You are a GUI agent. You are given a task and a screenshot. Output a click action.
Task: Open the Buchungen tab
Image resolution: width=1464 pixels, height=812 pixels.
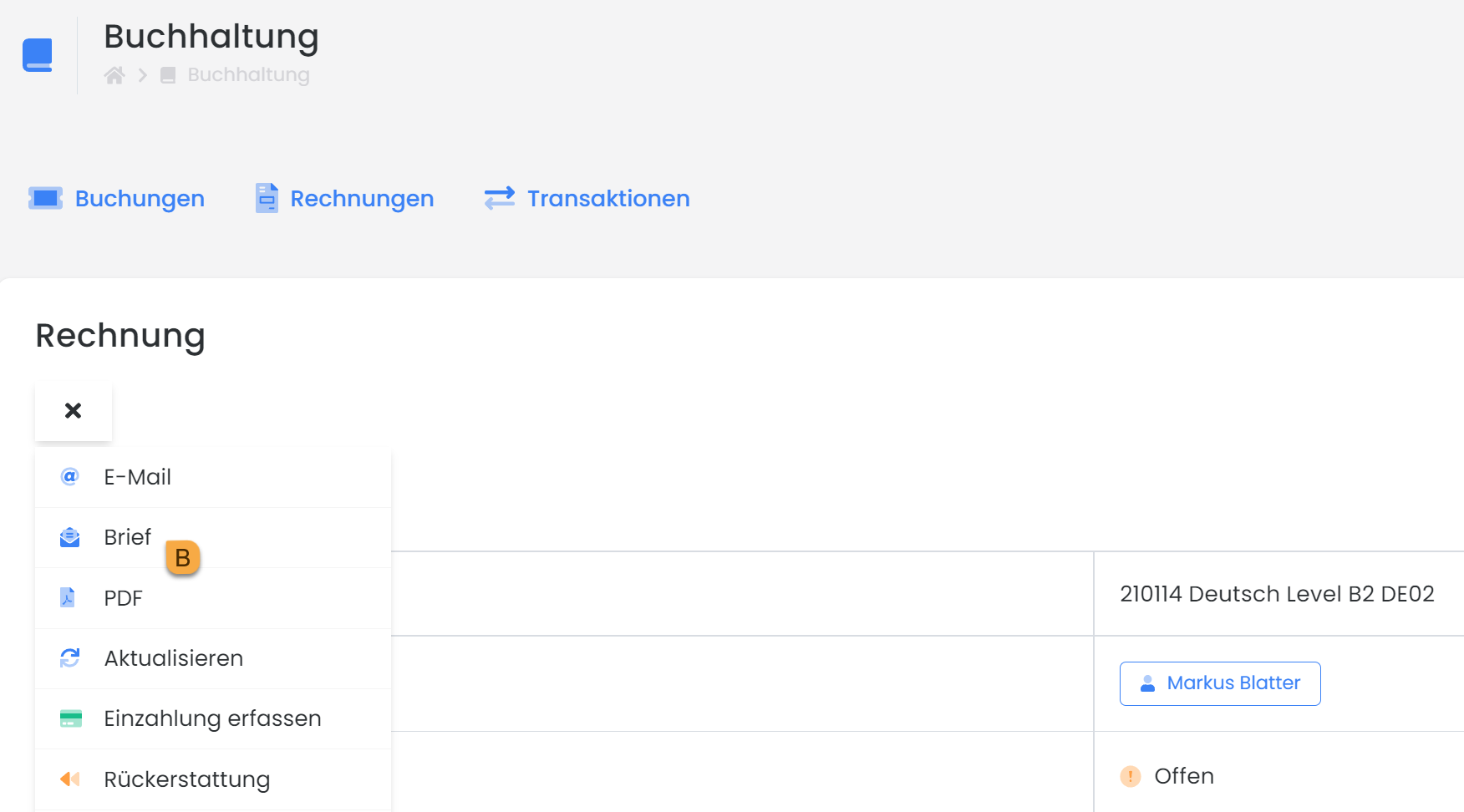[140, 199]
